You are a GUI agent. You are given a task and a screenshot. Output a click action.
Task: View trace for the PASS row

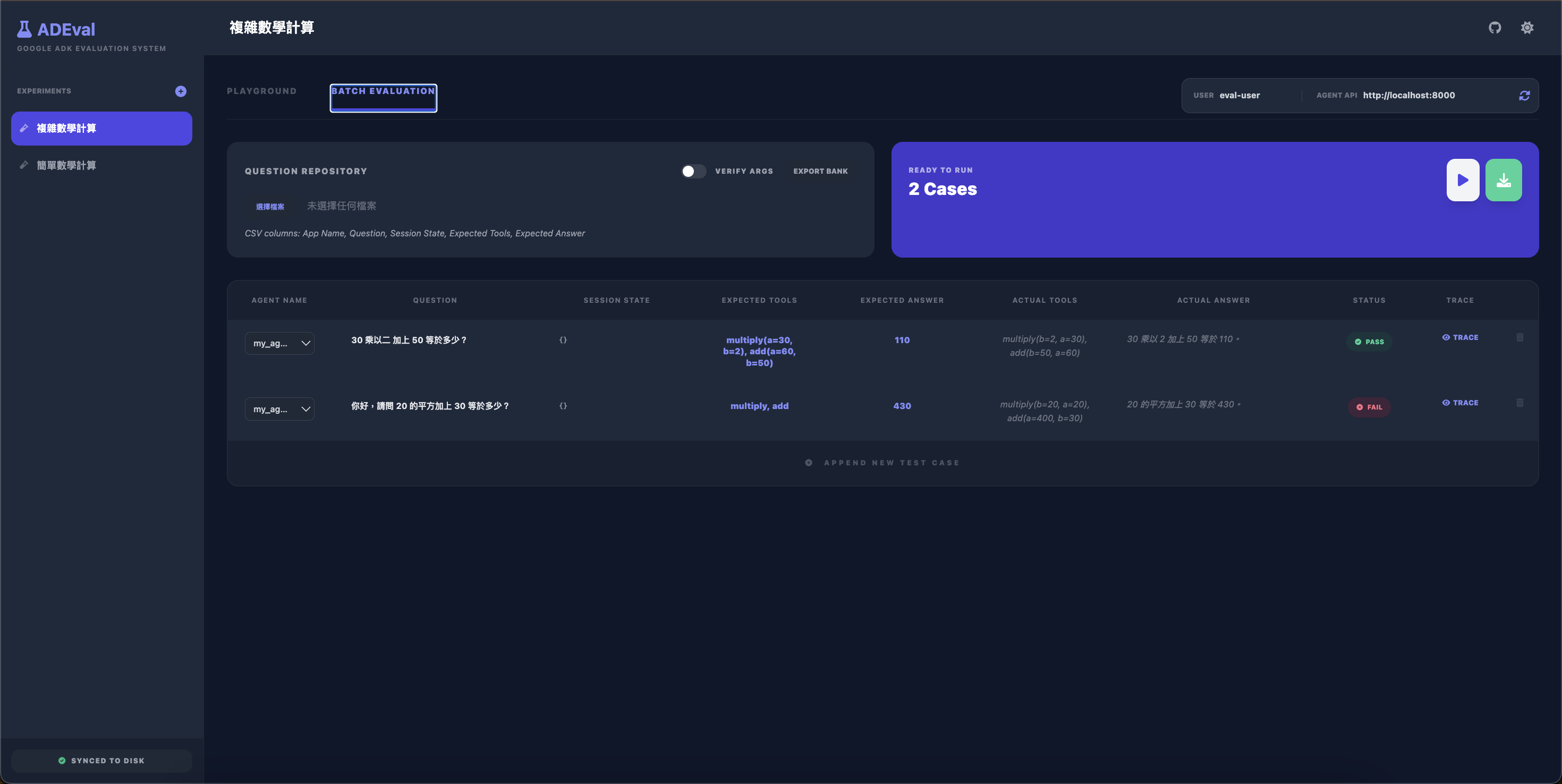tap(1460, 337)
